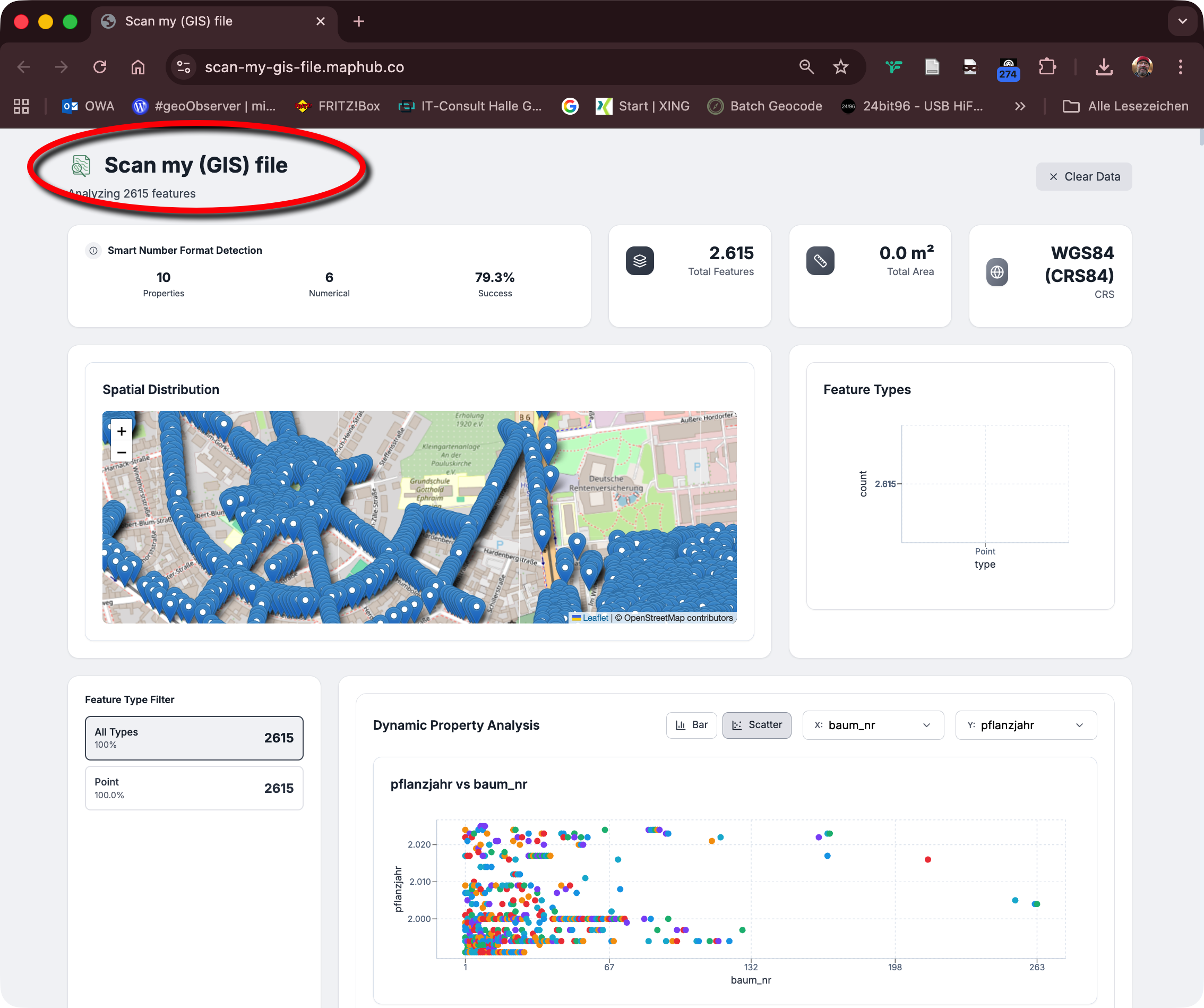Open the browser extensions puzzle icon

click(x=1047, y=67)
